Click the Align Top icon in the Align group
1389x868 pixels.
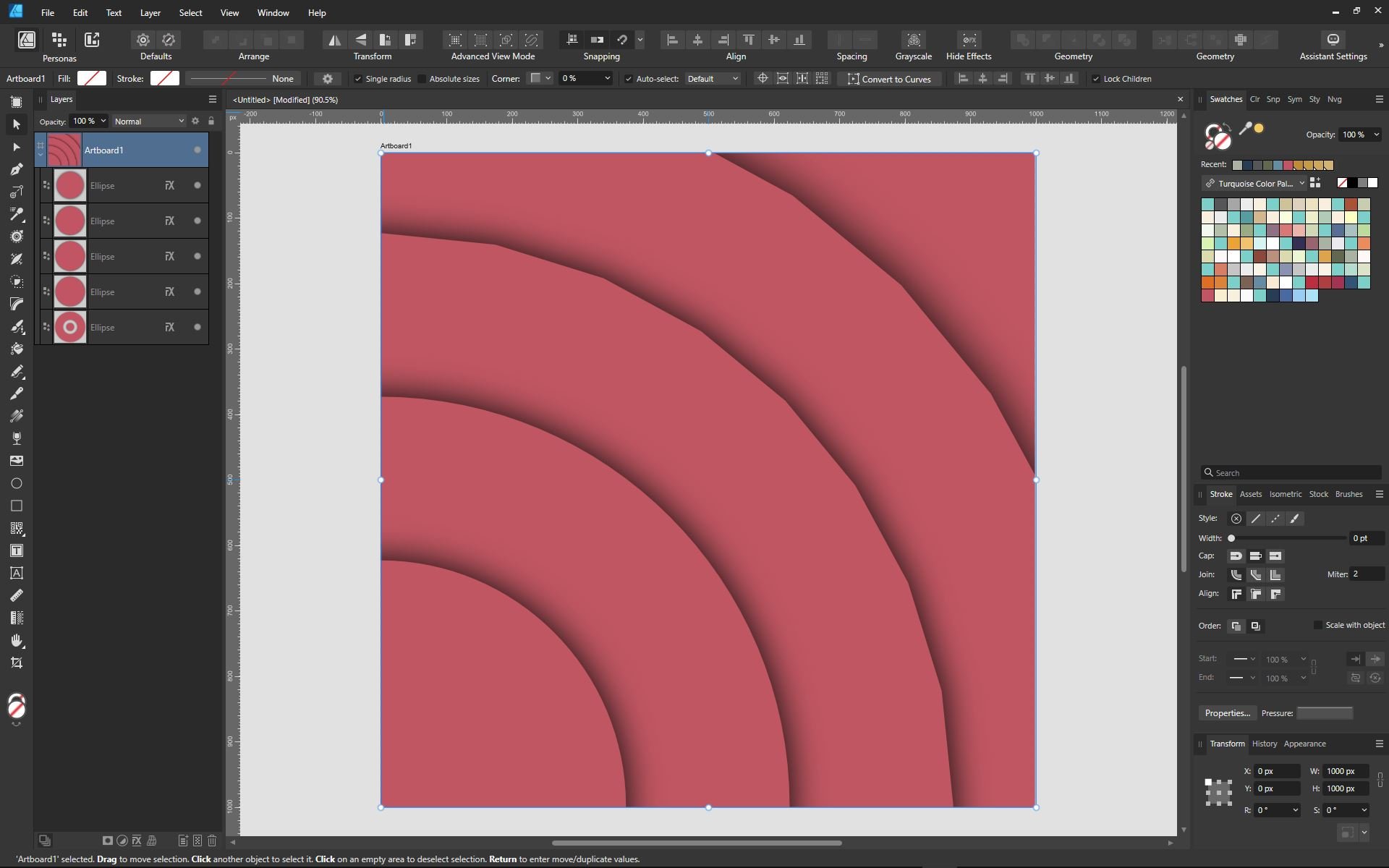click(749, 40)
